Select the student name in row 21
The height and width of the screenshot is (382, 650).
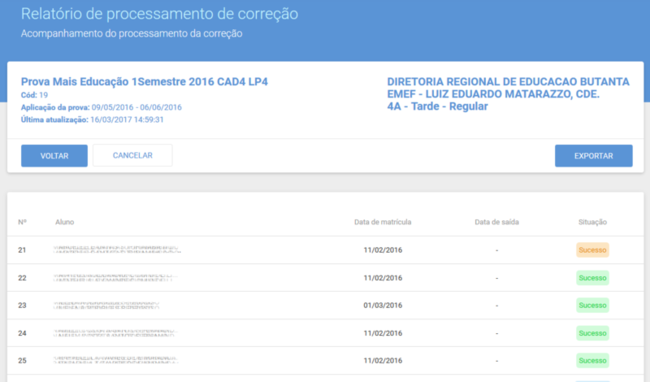[117, 249]
